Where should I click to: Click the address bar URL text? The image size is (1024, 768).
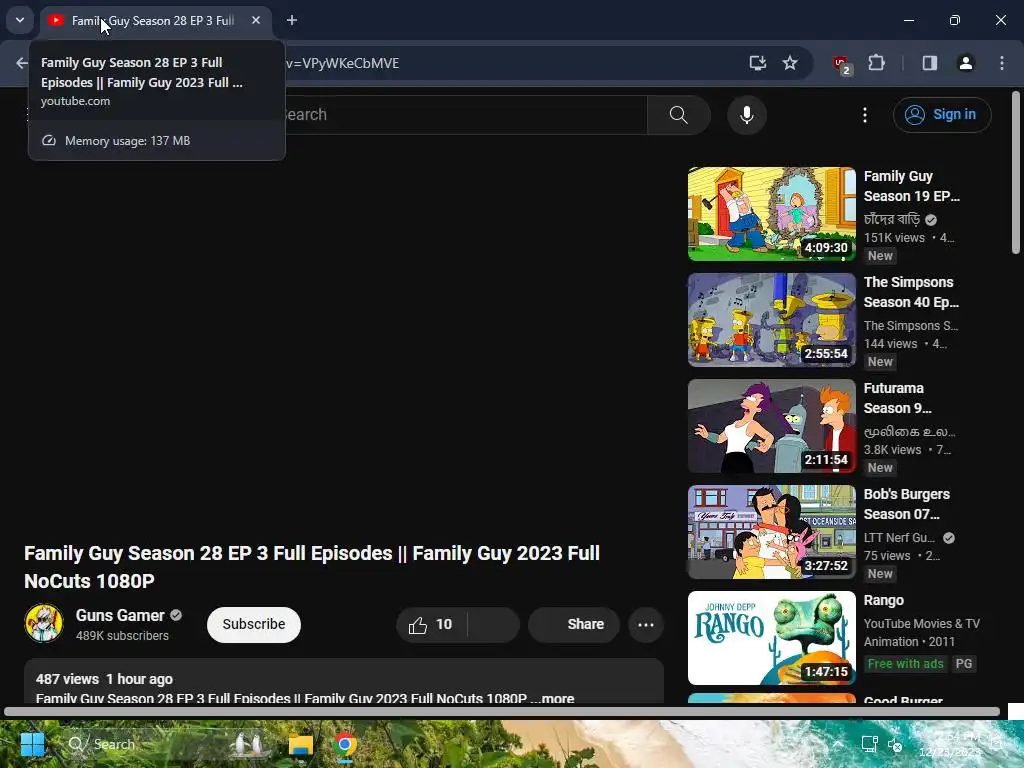342,63
